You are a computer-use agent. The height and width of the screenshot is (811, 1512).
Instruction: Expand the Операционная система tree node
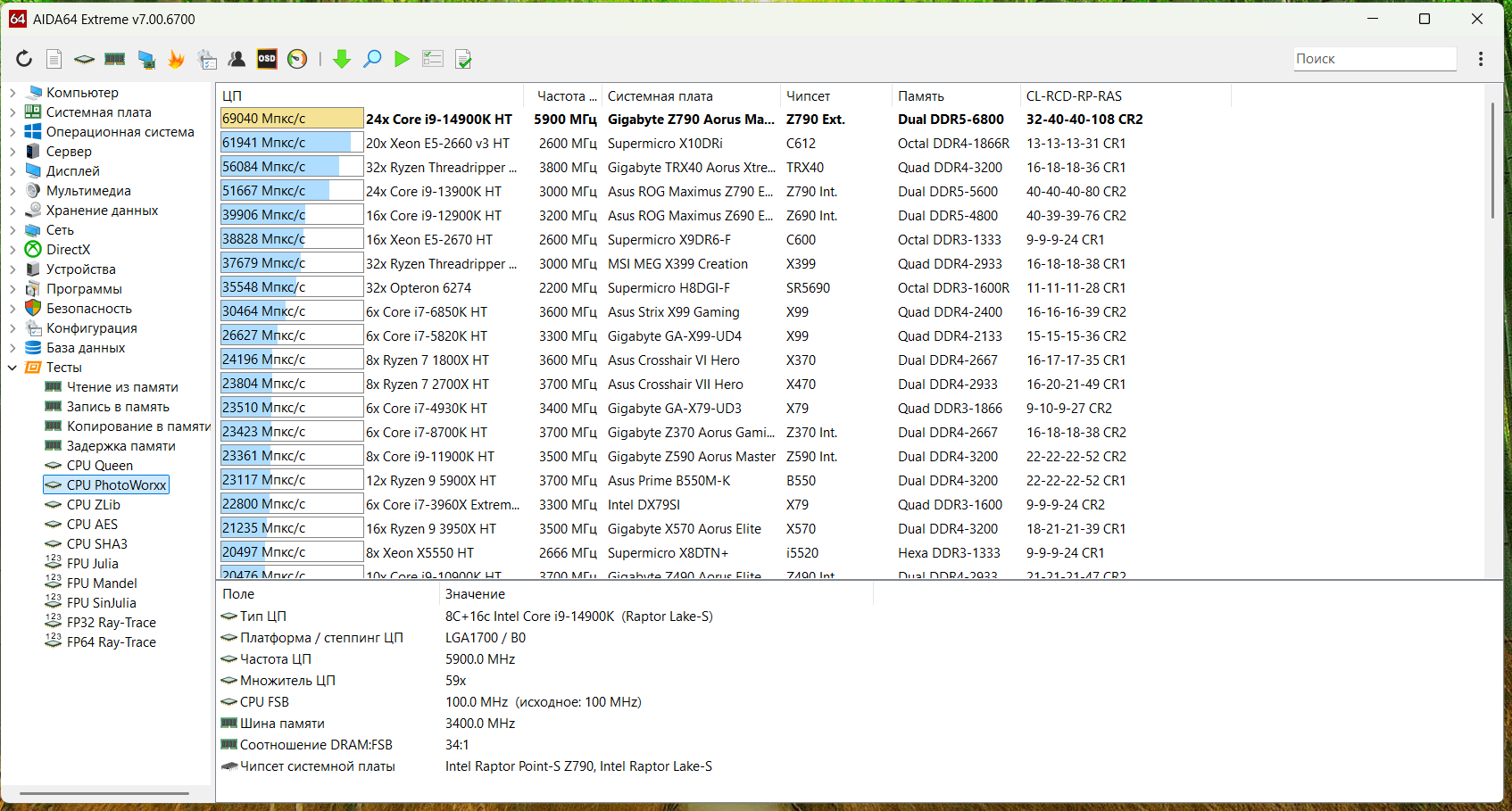[12, 131]
